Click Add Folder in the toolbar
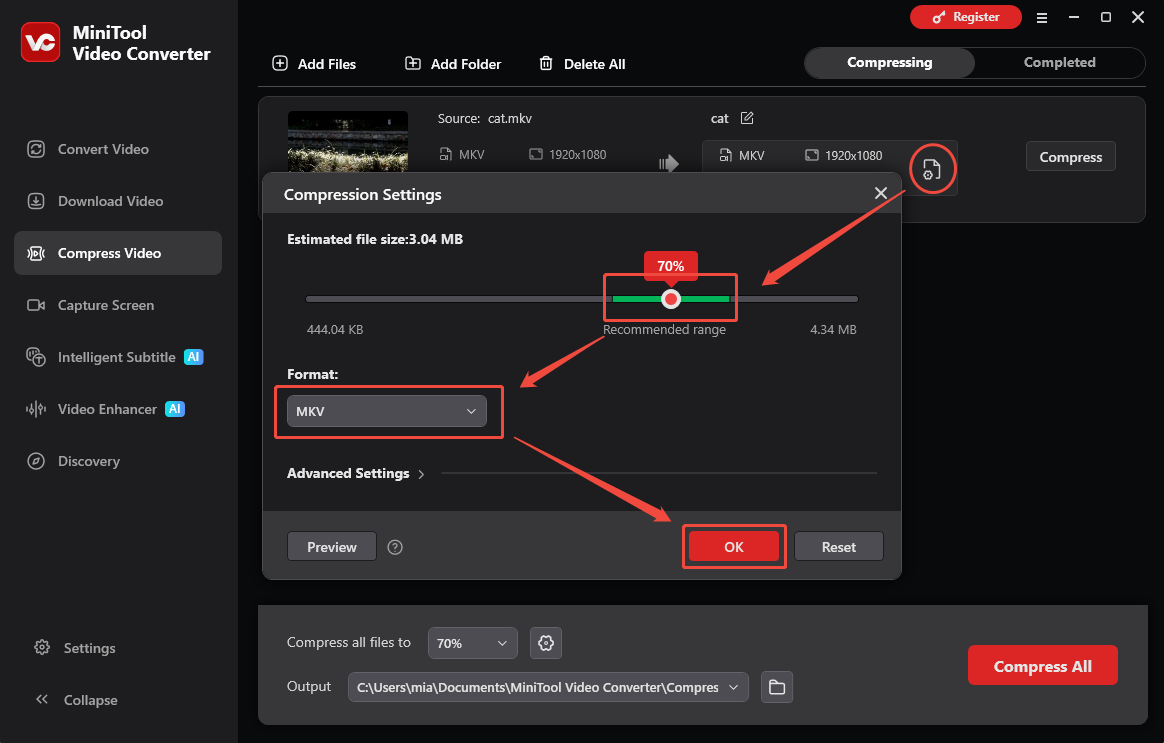 pyautogui.click(x=453, y=64)
